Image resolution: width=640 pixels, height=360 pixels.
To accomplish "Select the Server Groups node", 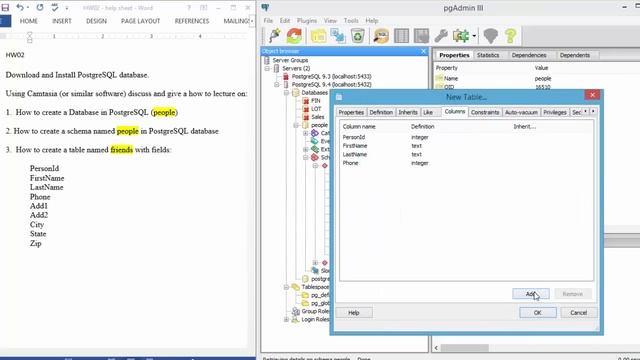I will [290, 60].
